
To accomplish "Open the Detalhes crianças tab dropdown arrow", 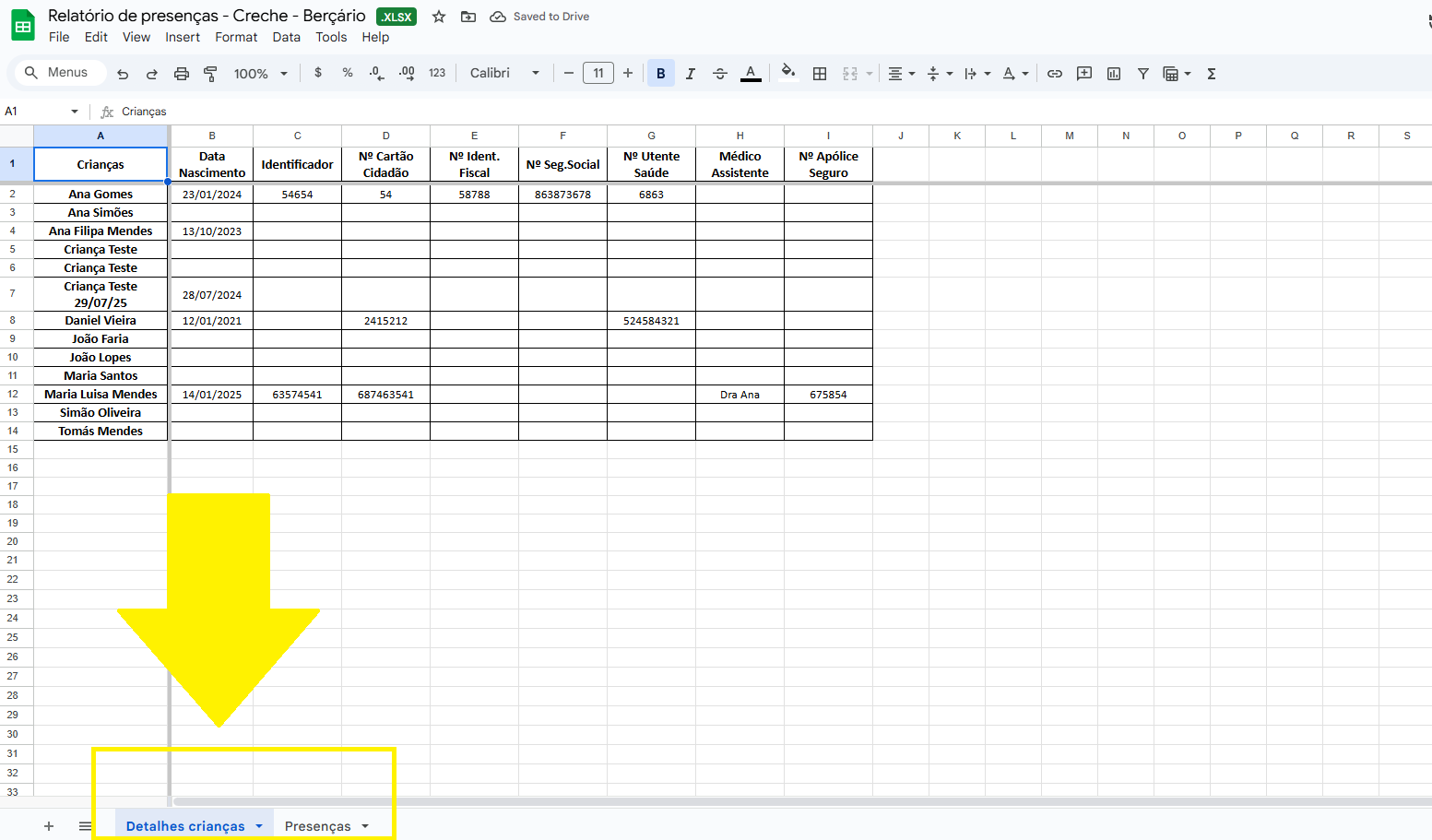I will click(259, 826).
